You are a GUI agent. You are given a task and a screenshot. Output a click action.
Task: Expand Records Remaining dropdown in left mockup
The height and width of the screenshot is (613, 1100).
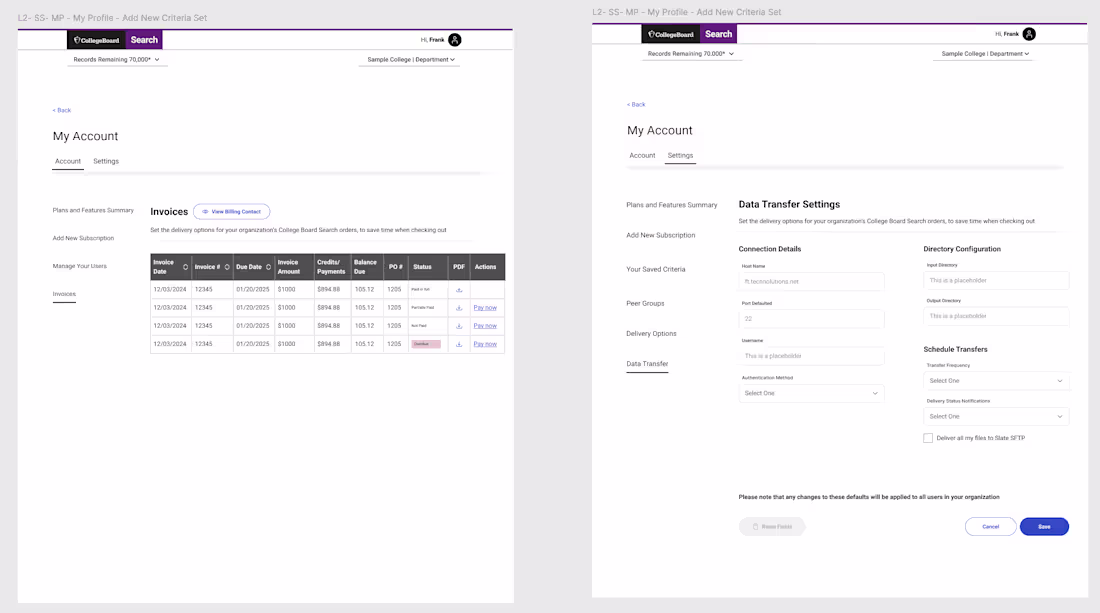pyautogui.click(x=117, y=60)
